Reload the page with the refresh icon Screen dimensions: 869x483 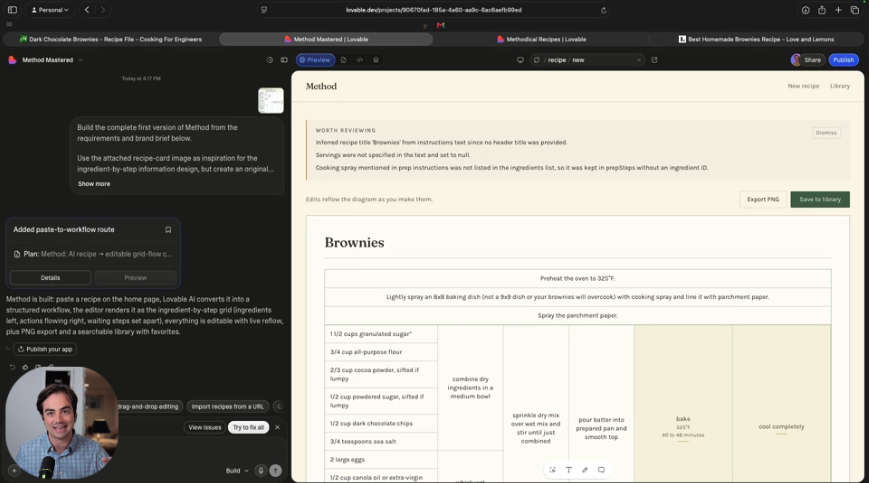pyautogui.click(x=604, y=10)
